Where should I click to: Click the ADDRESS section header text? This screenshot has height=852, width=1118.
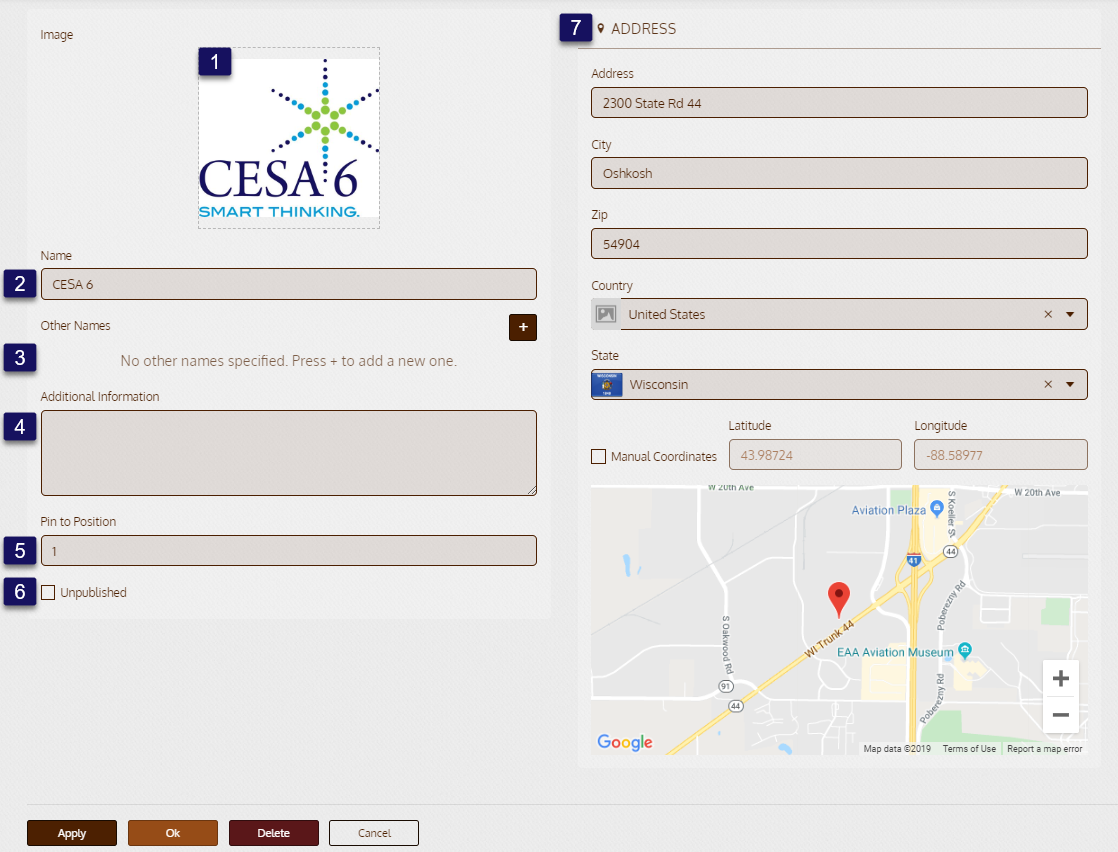point(643,29)
